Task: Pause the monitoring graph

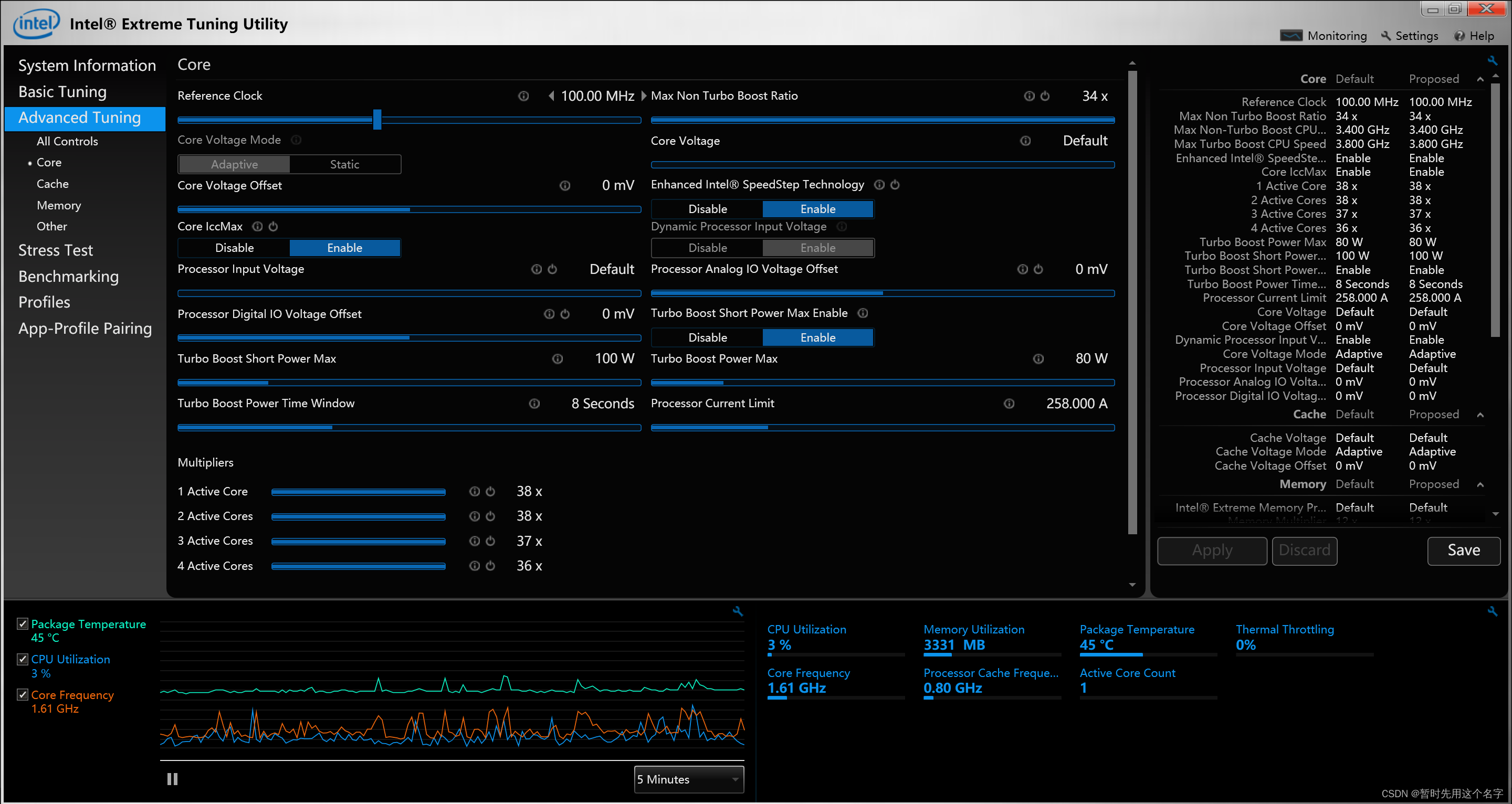Action: (172, 779)
